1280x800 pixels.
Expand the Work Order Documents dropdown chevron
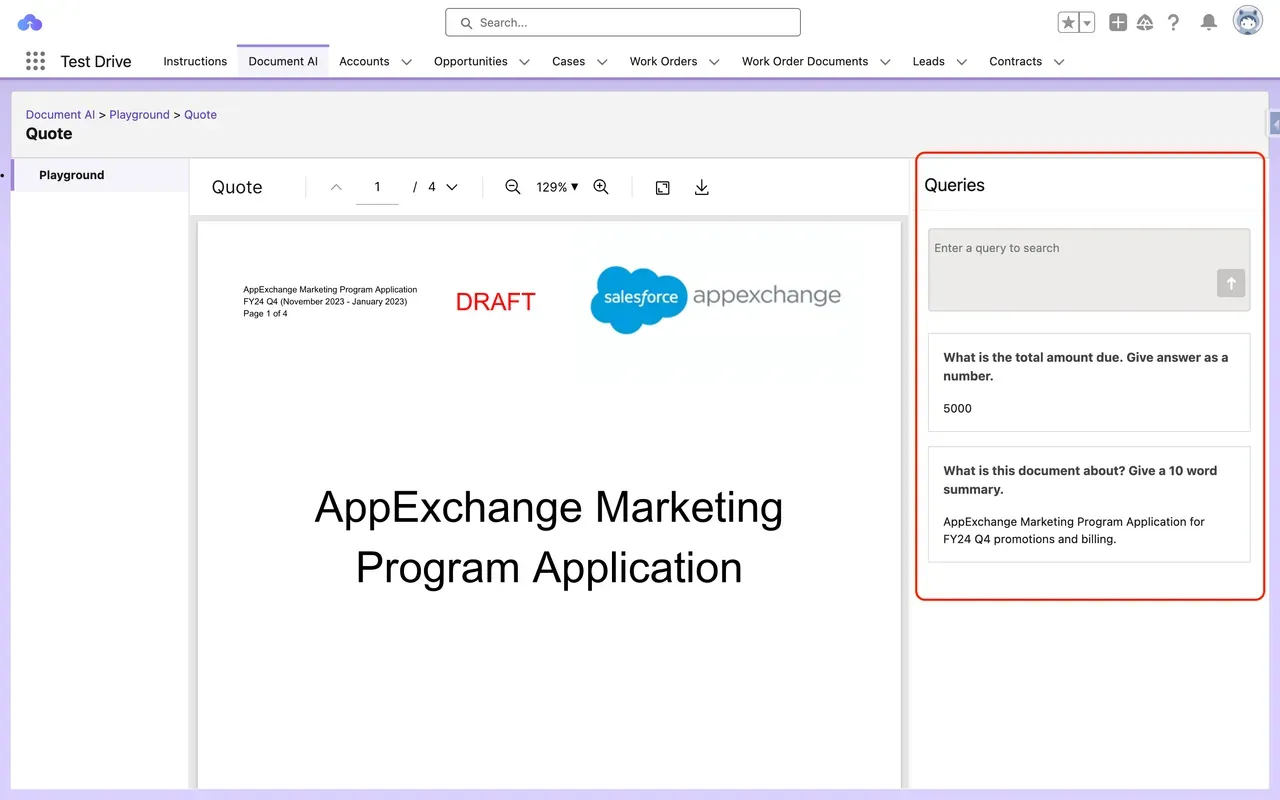885,62
